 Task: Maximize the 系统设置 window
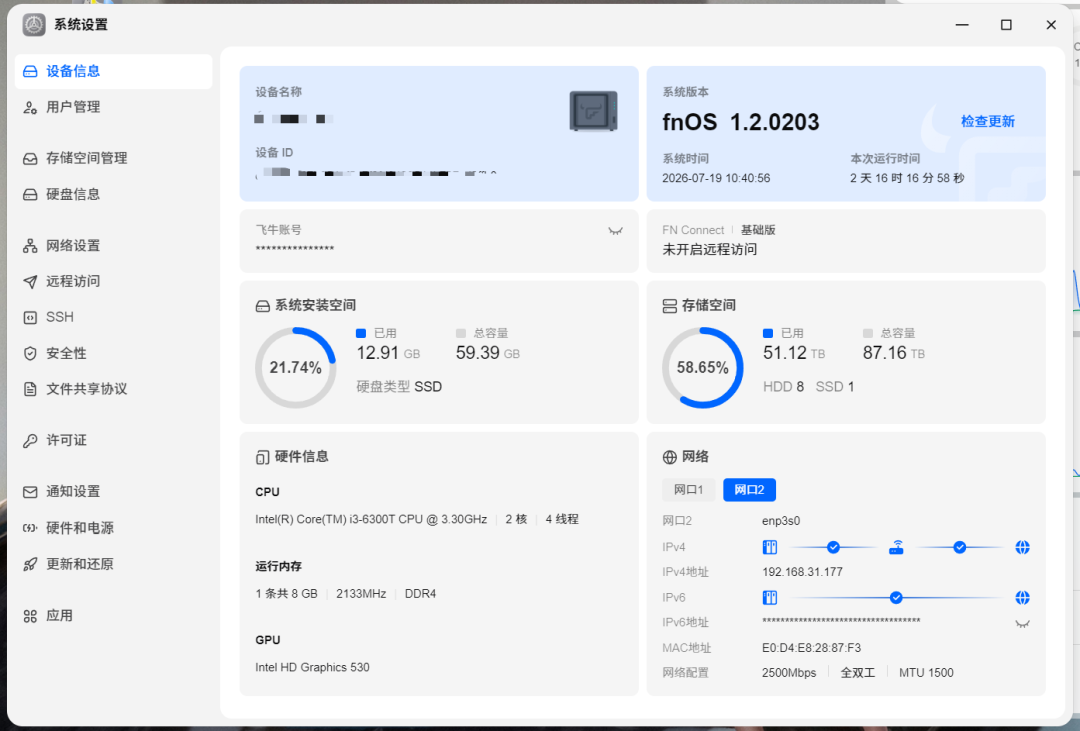pos(1006,25)
